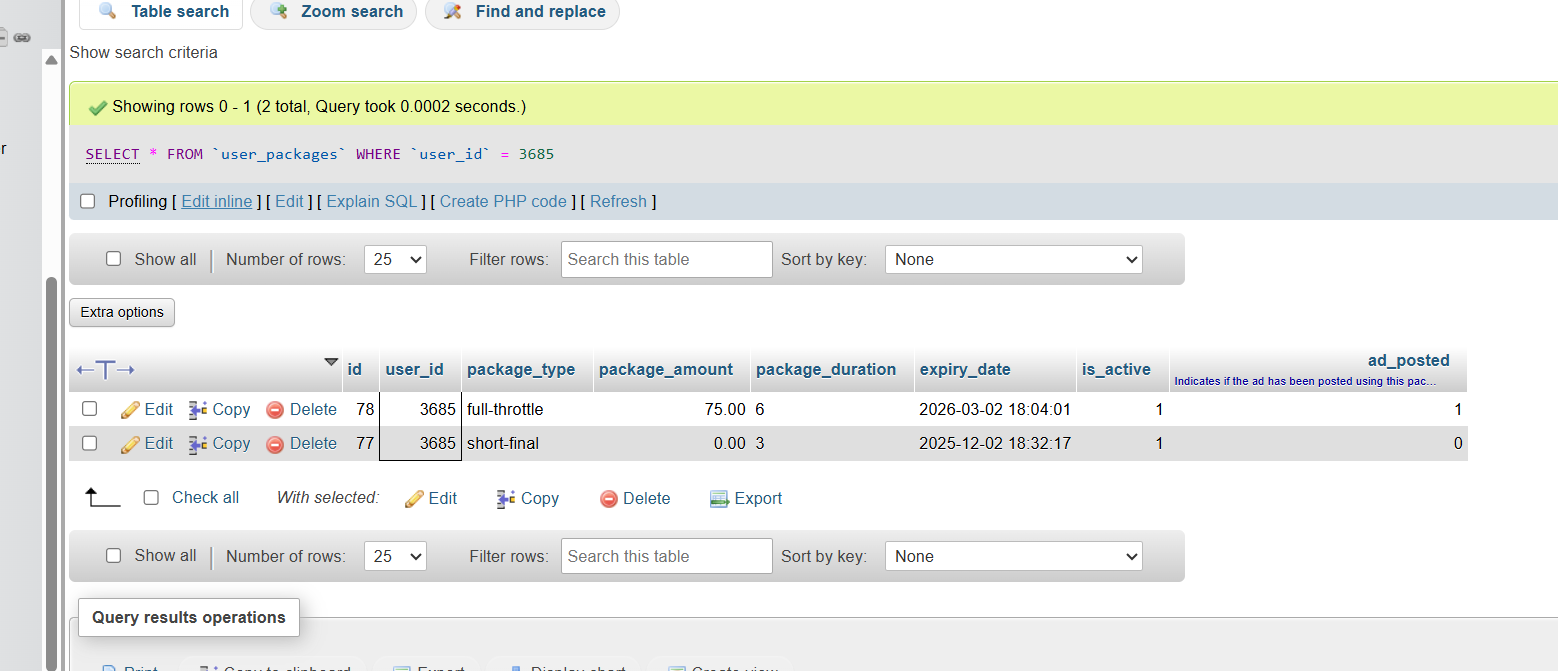
Task: Click the Explain SQL link
Action: 372,201
